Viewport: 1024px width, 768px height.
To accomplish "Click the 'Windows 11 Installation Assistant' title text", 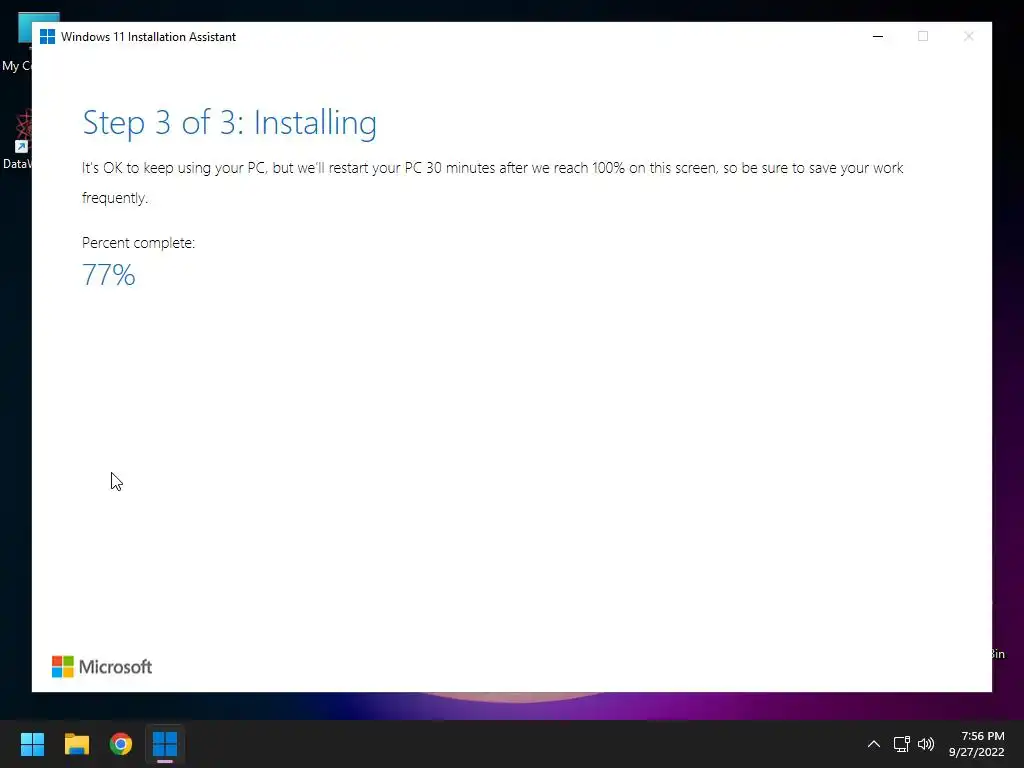I will (x=148, y=37).
